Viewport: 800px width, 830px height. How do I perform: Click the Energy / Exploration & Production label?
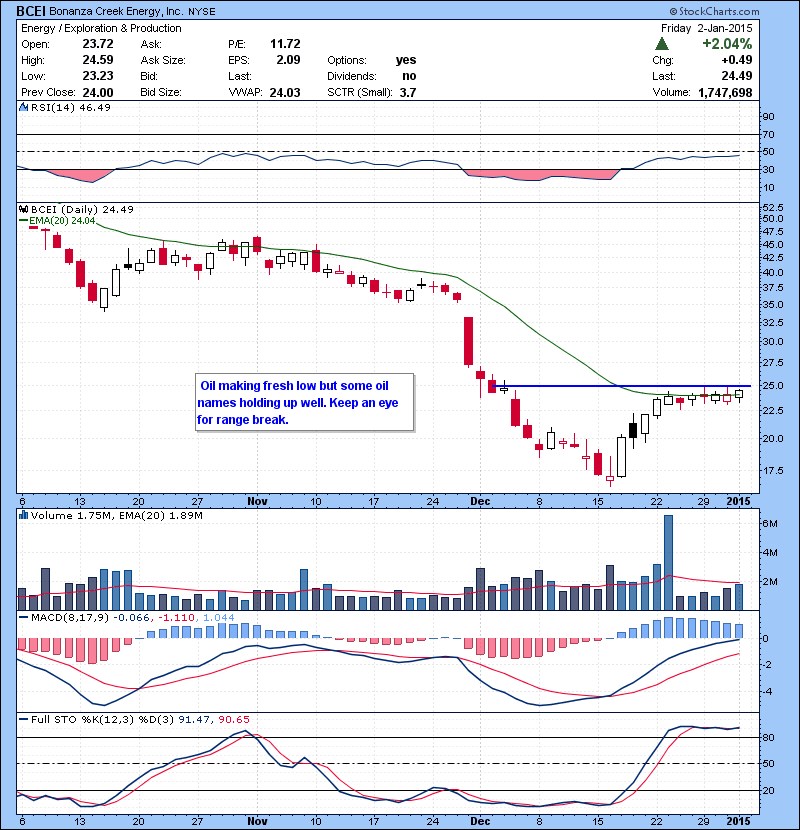101,28
